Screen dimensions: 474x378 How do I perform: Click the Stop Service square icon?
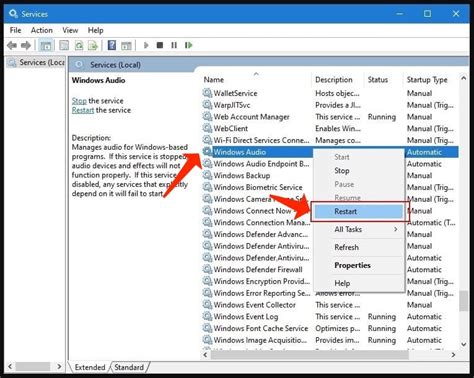click(160, 45)
